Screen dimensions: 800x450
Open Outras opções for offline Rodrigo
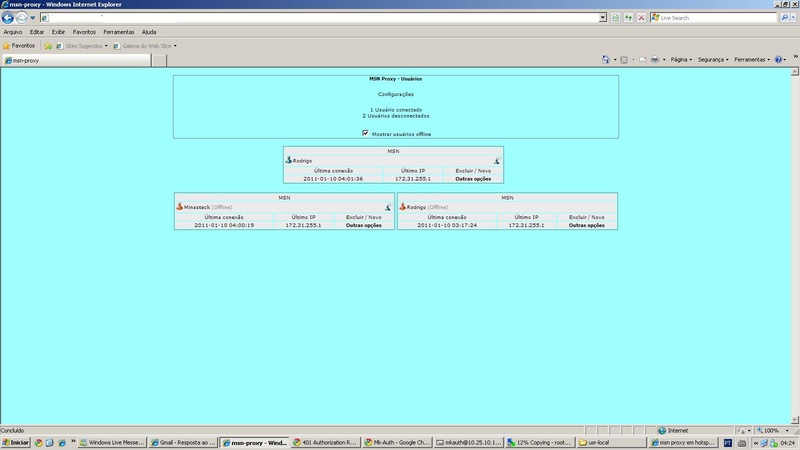[587, 225]
